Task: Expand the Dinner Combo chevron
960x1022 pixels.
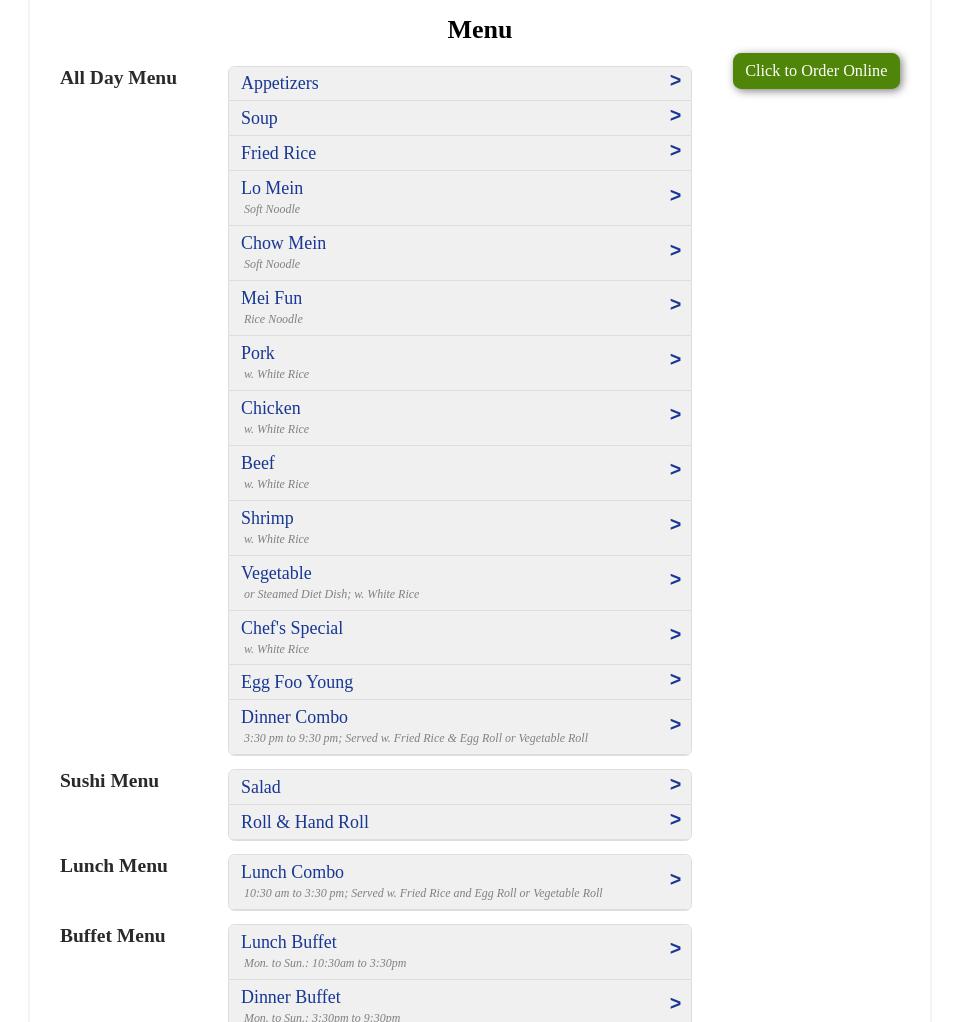Action: coord(675,725)
